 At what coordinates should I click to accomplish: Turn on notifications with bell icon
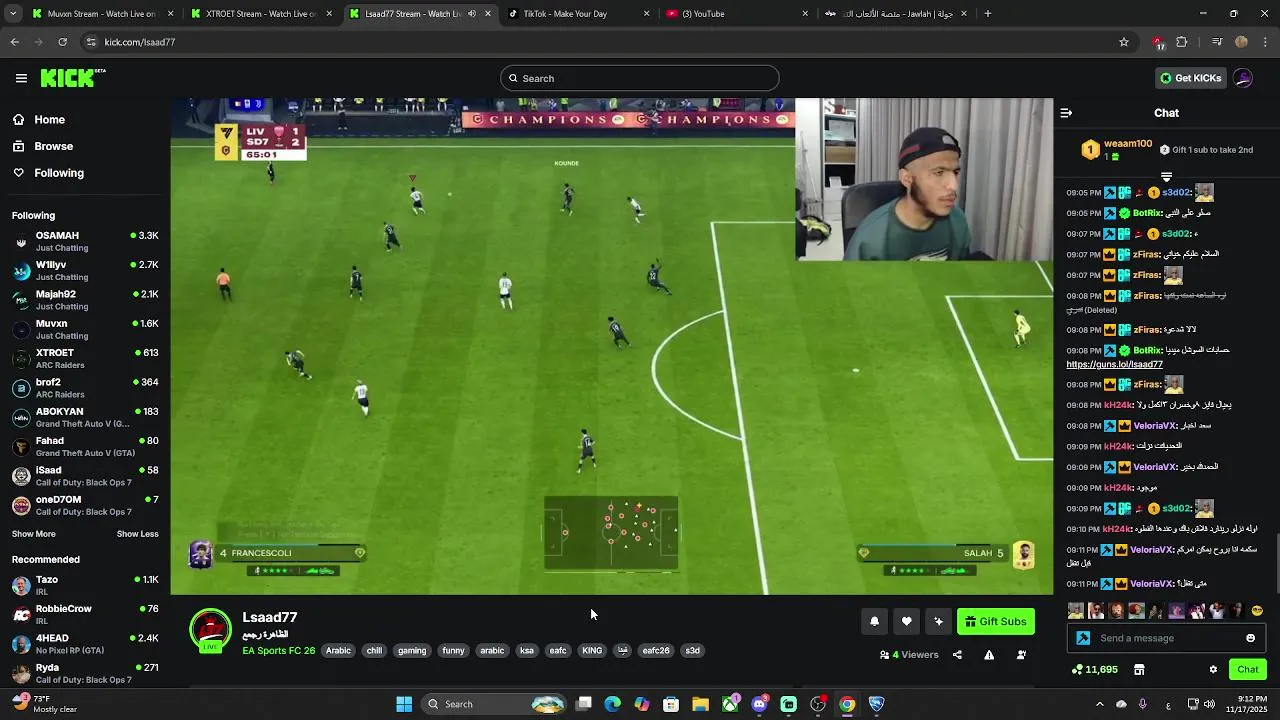click(874, 621)
